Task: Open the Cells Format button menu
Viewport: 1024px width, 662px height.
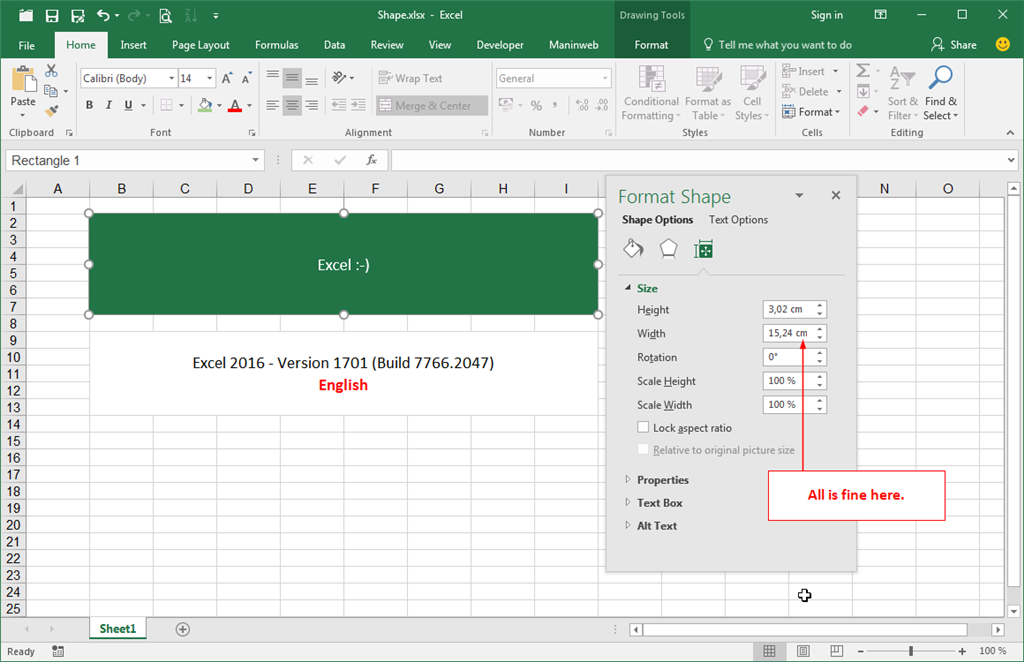Action: pos(811,112)
